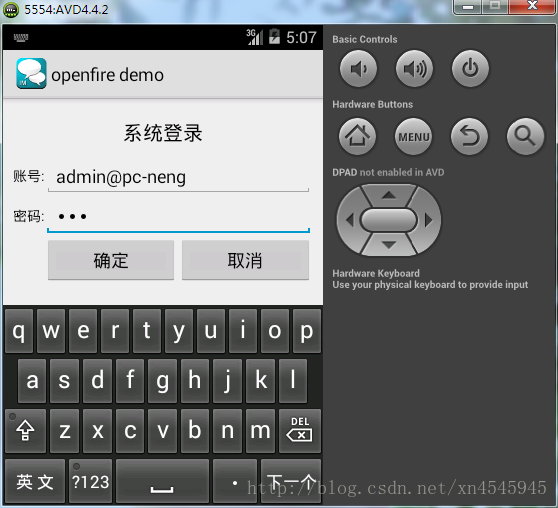558x508 pixels.
Task: Tap the o key
Action: coord(275,331)
